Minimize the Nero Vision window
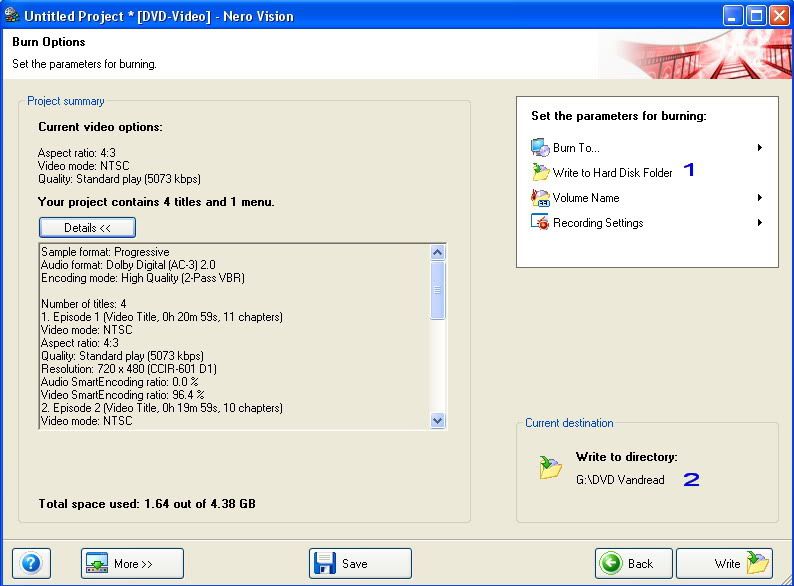Image resolution: width=794 pixels, height=586 pixels. 732,16
